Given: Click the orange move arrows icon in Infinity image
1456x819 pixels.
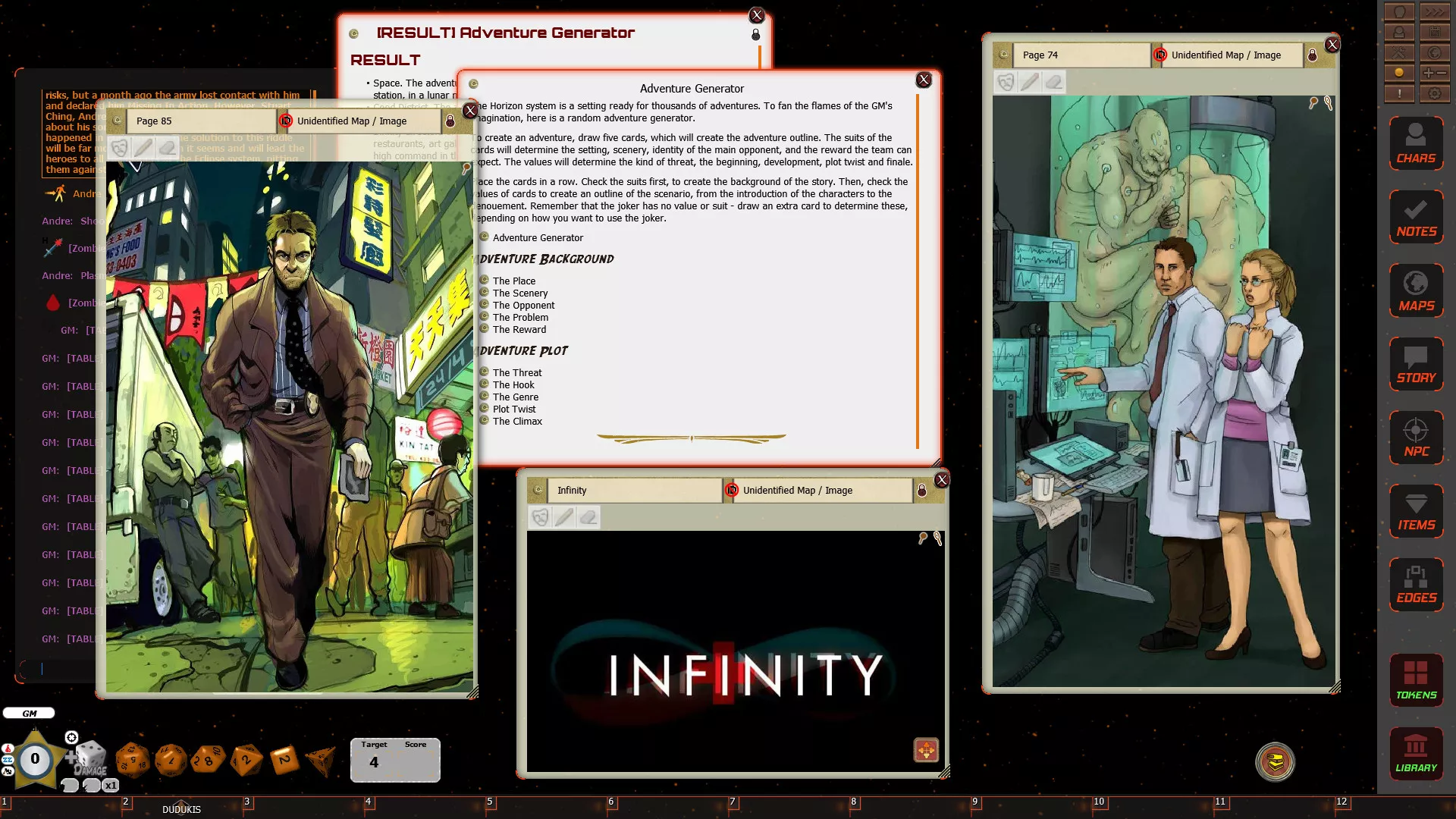Looking at the screenshot, I should click(926, 751).
